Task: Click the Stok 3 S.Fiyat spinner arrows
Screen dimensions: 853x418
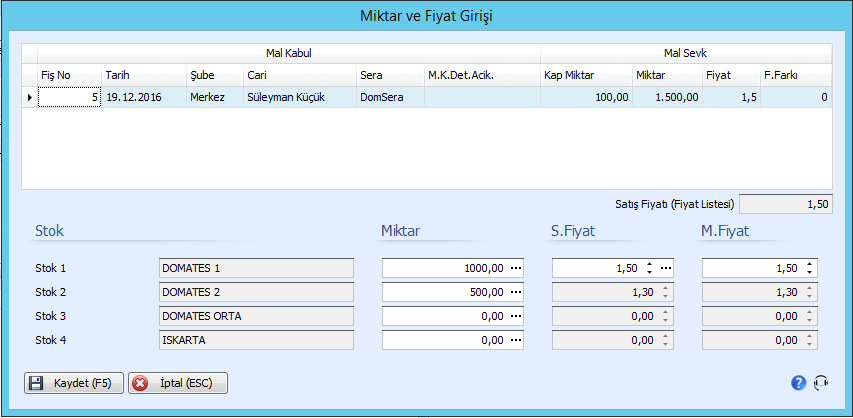Action: pyautogui.click(x=664, y=316)
